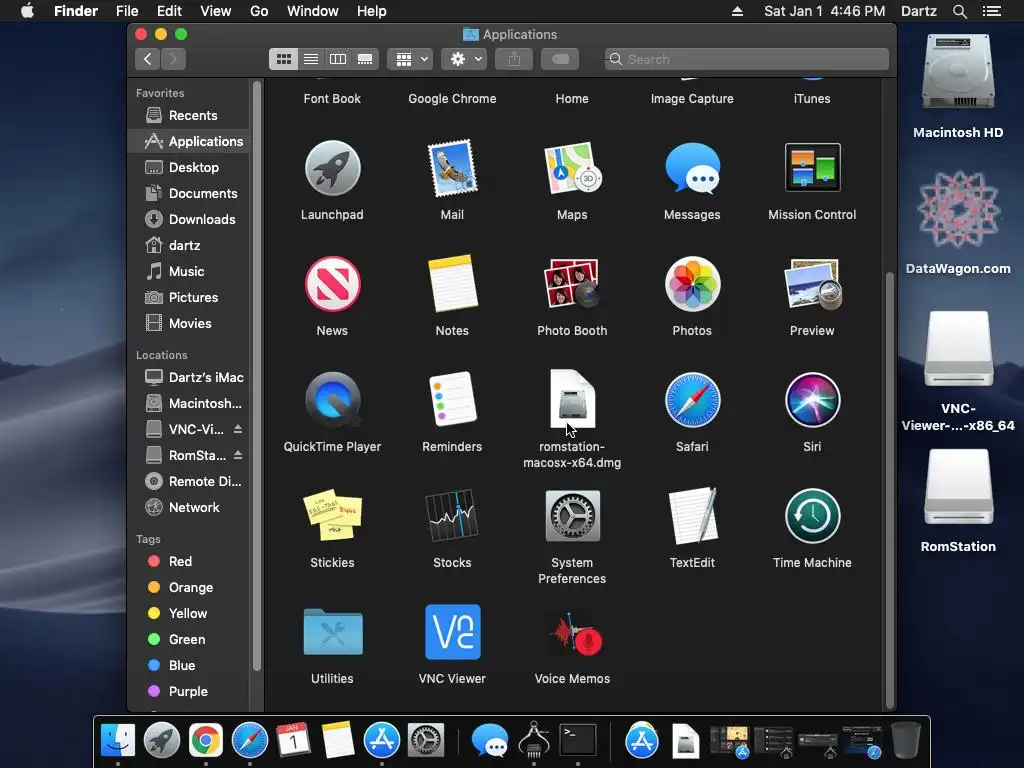Open the VNC Viewer app icon

click(x=452, y=632)
